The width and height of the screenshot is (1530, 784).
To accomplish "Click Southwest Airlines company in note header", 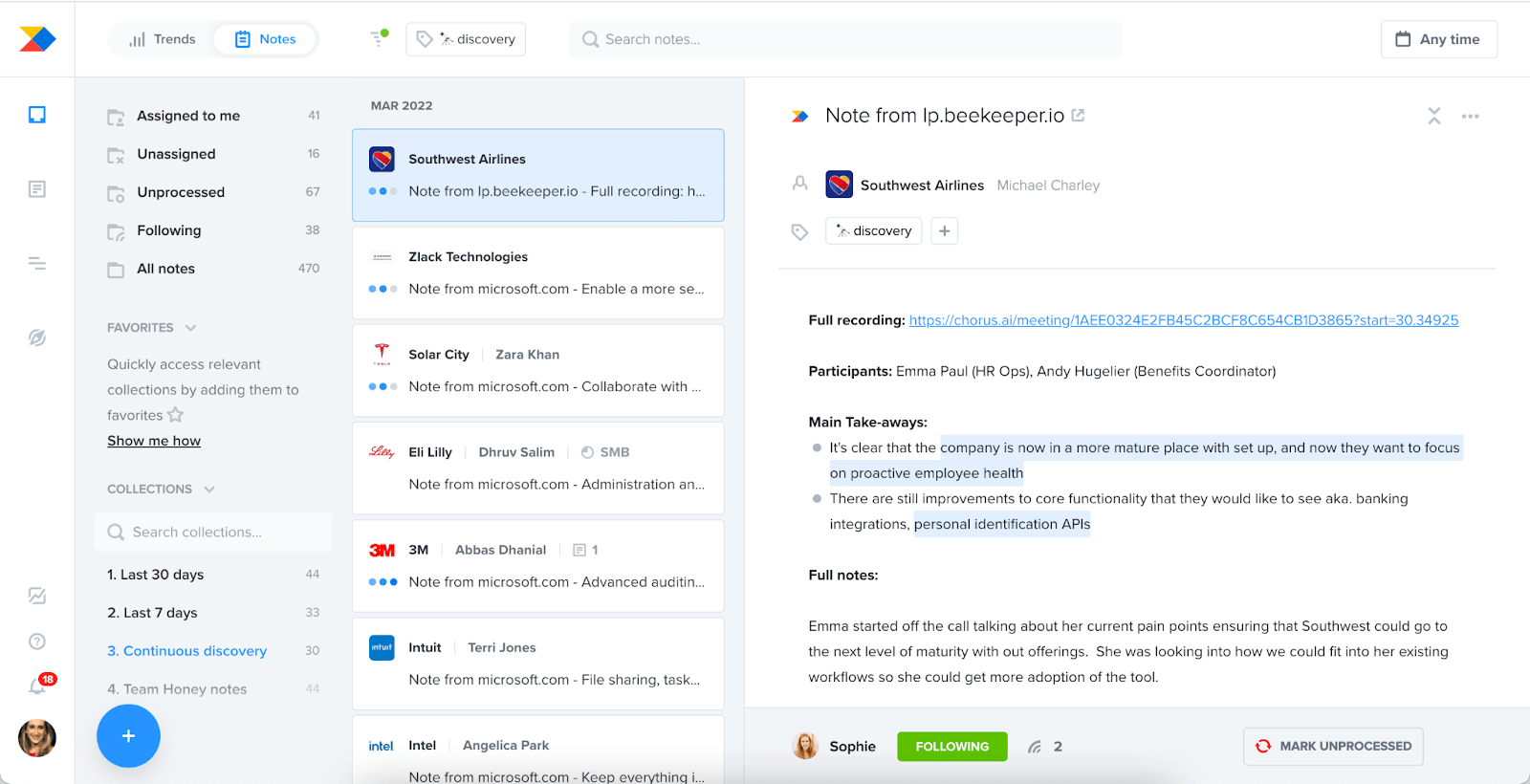I will (x=906, y=185).
